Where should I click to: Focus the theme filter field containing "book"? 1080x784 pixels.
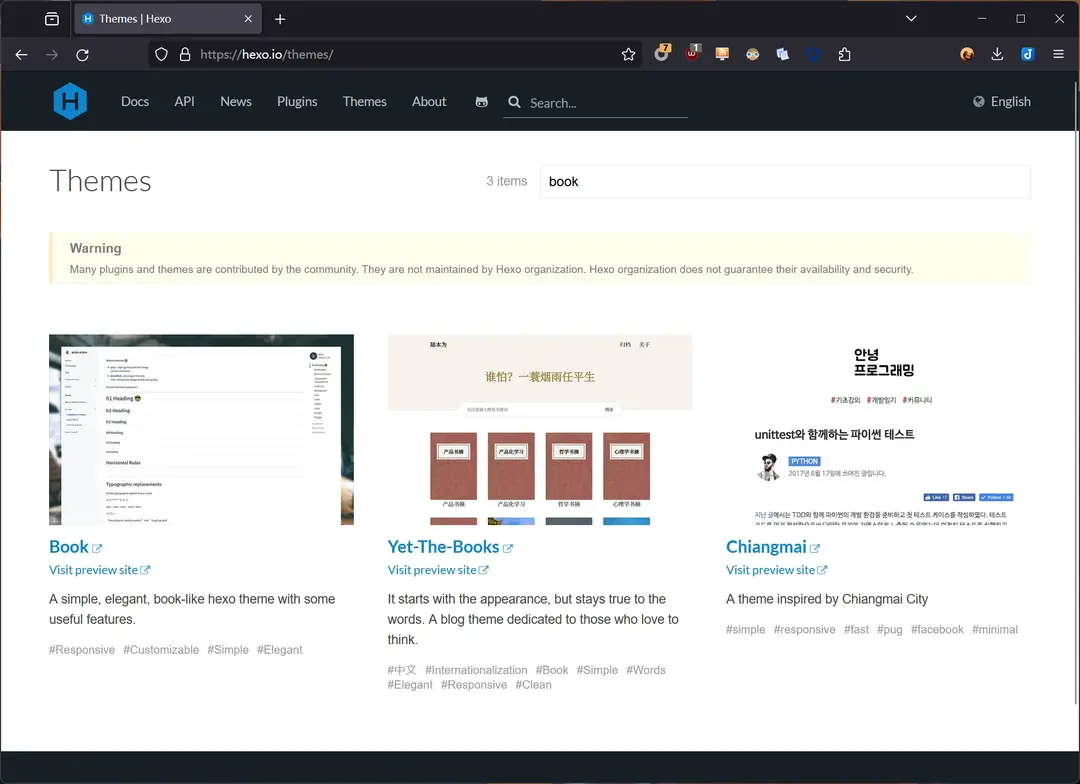pyautogui.click(x=785, y=182)
